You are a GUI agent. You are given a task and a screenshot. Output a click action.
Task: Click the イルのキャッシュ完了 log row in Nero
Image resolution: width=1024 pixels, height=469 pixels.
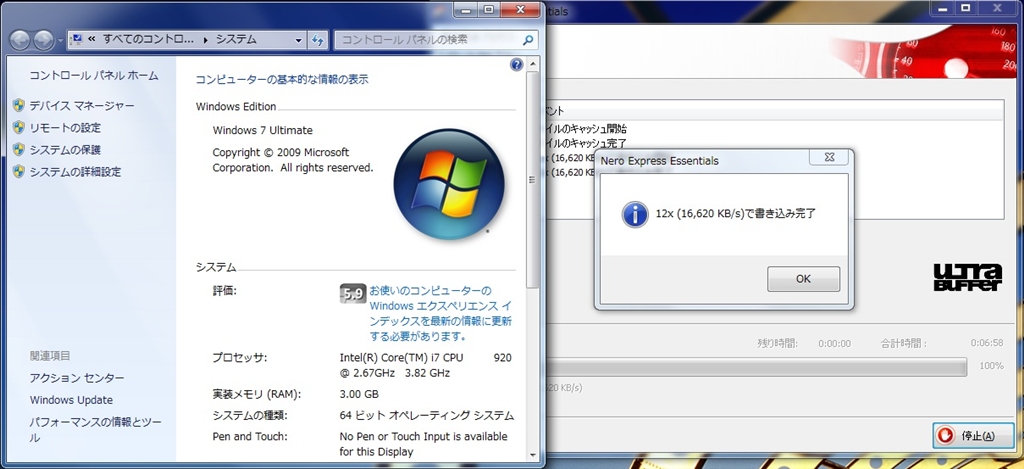[588, 144]
